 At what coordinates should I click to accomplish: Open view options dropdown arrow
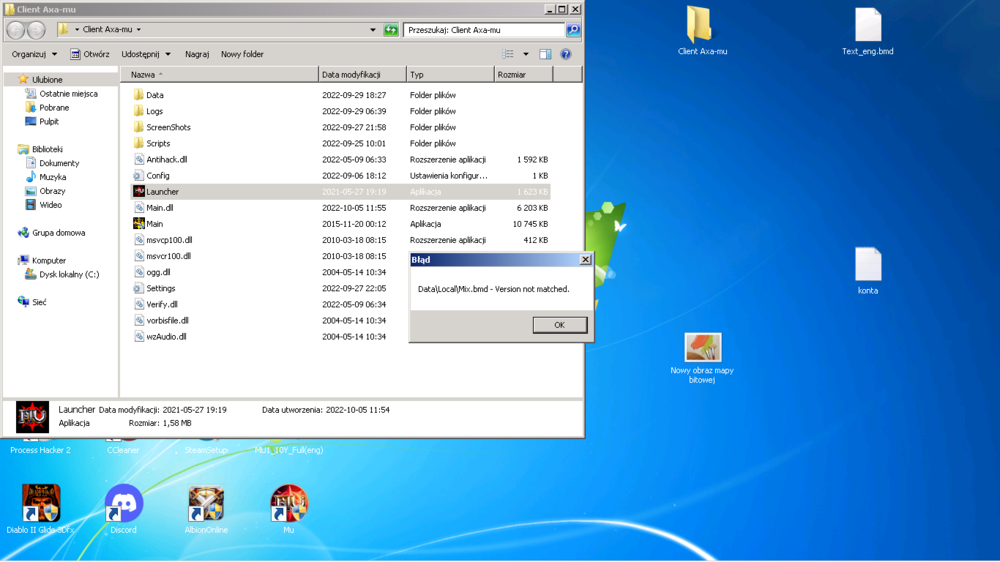[x=526, y=54]
